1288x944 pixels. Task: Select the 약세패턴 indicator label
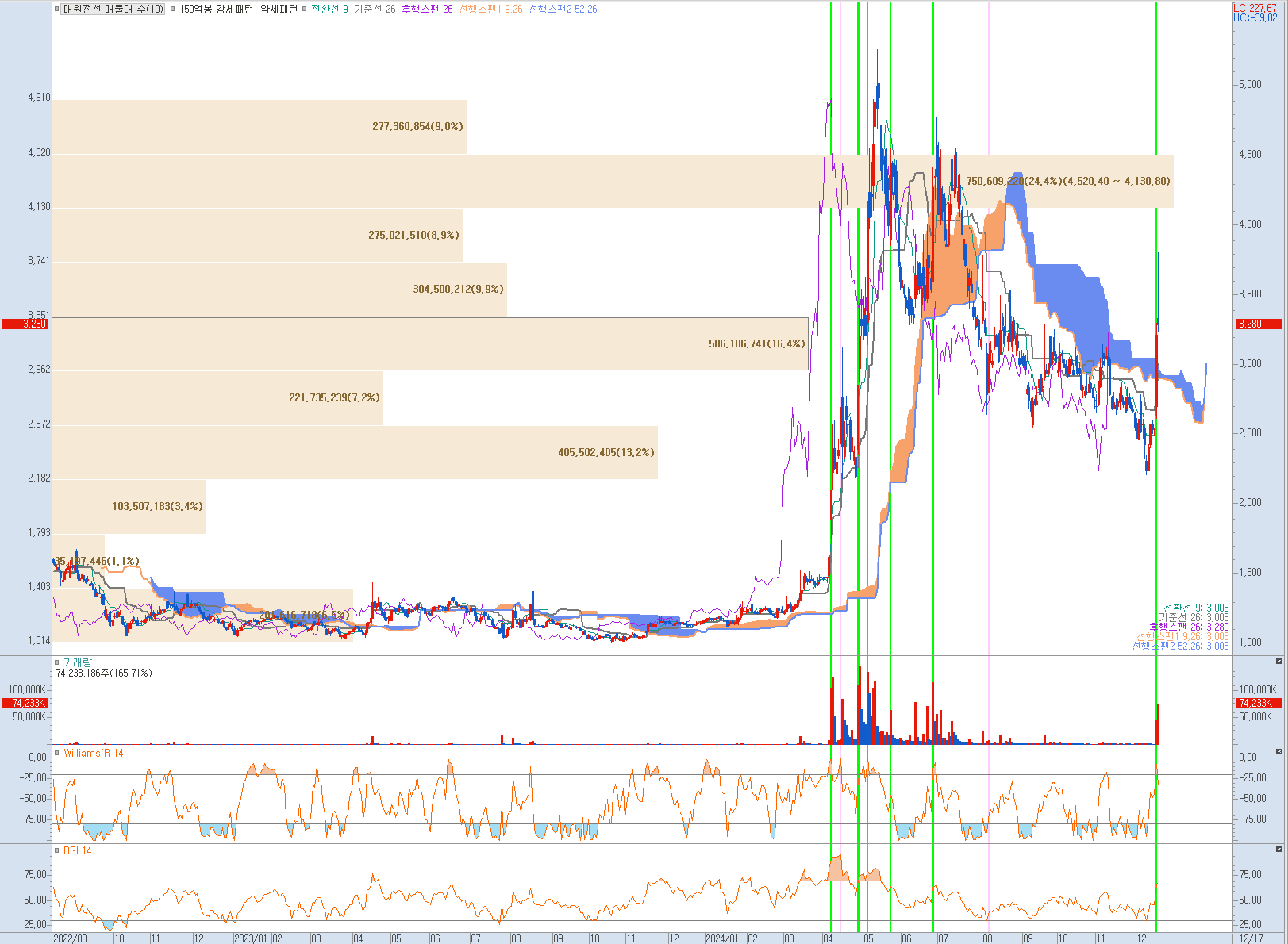click(279, 10)
